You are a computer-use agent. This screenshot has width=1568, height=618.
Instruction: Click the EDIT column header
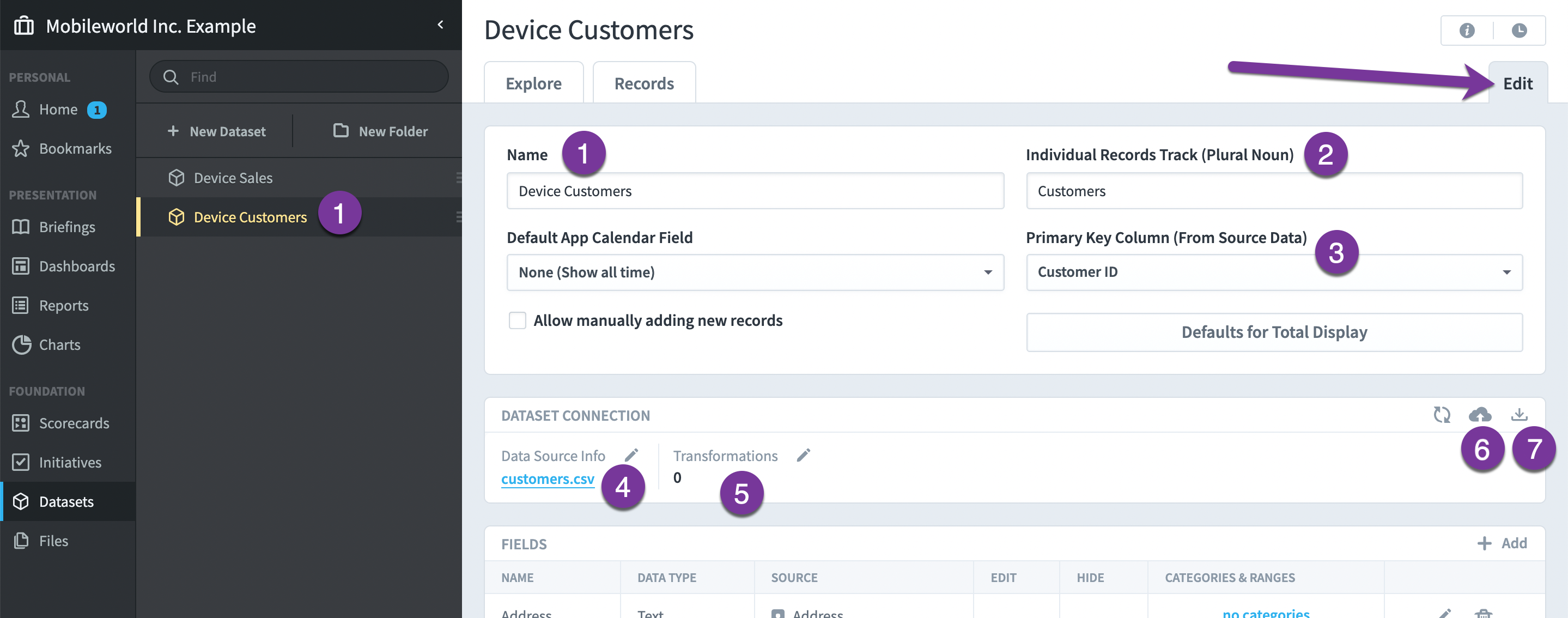pos(1003,578)
